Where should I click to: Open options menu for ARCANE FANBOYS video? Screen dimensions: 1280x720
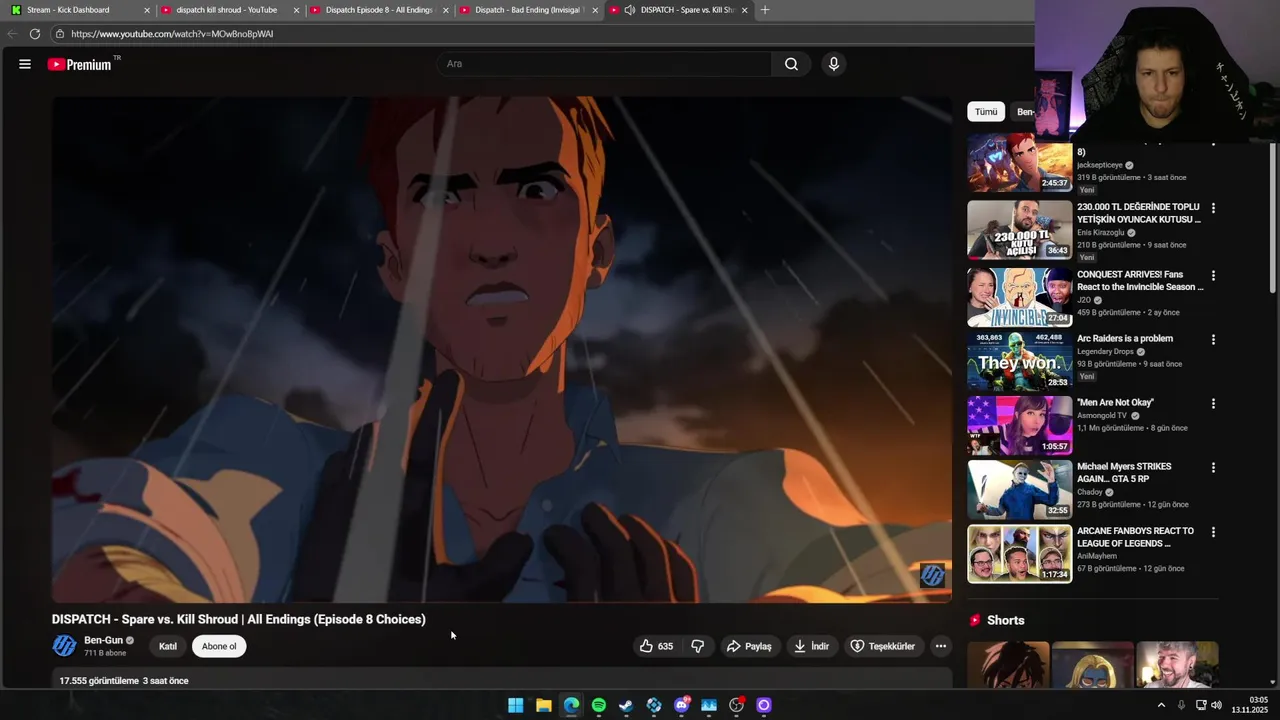click(1213, 532)
